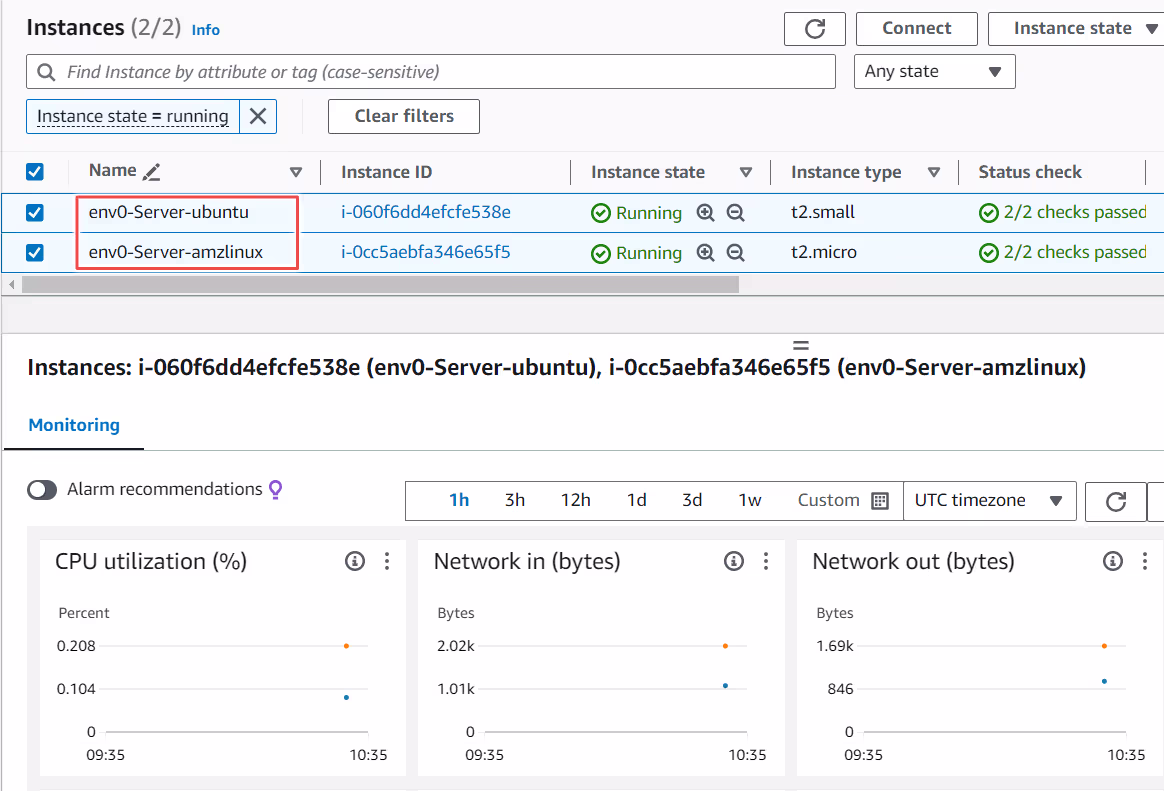This screenshot has height=791, width=1164.
Task: Select the 12h time range
Action: (x=575, y=500)
